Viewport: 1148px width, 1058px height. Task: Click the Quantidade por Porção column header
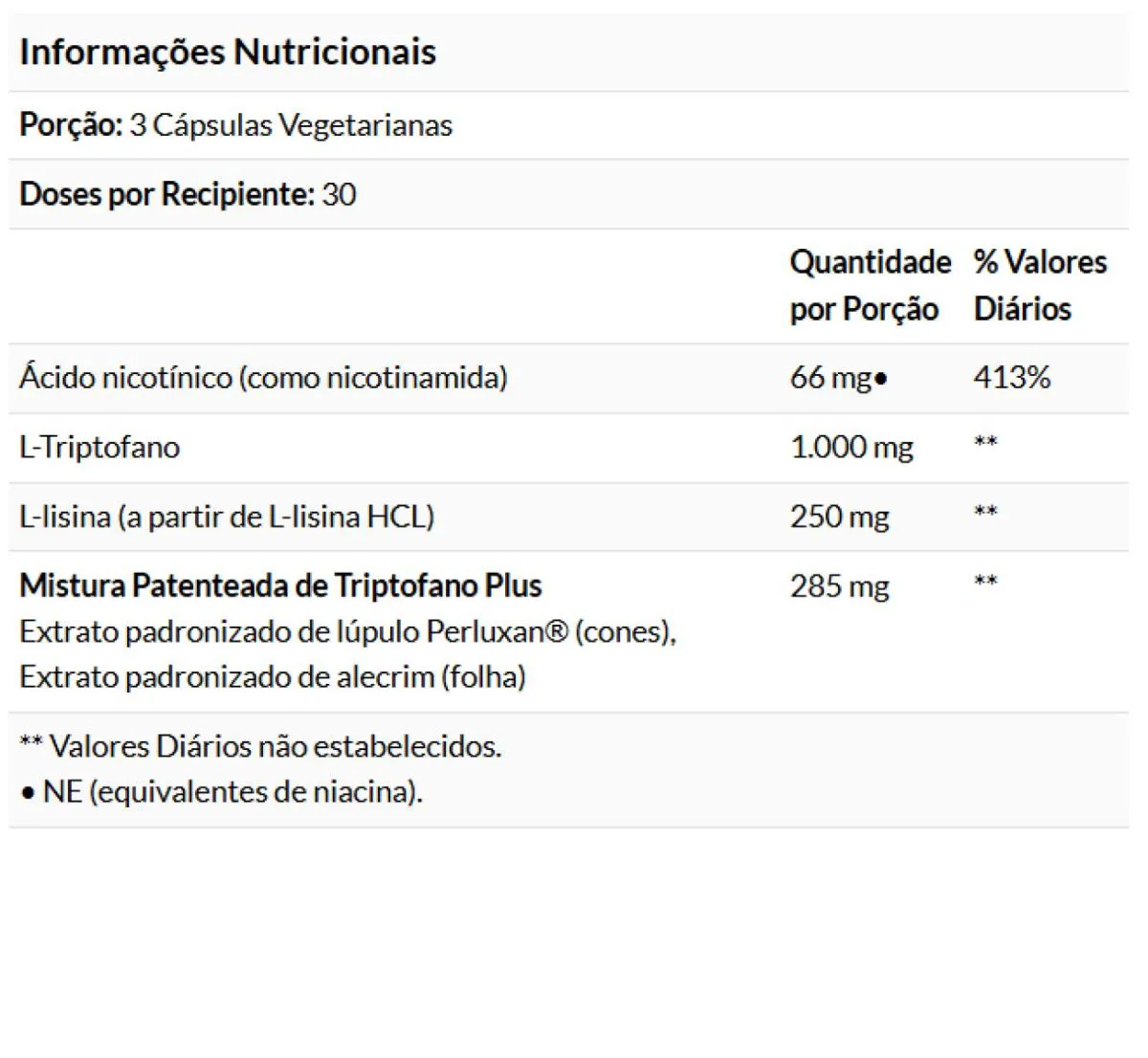point(871,285)
